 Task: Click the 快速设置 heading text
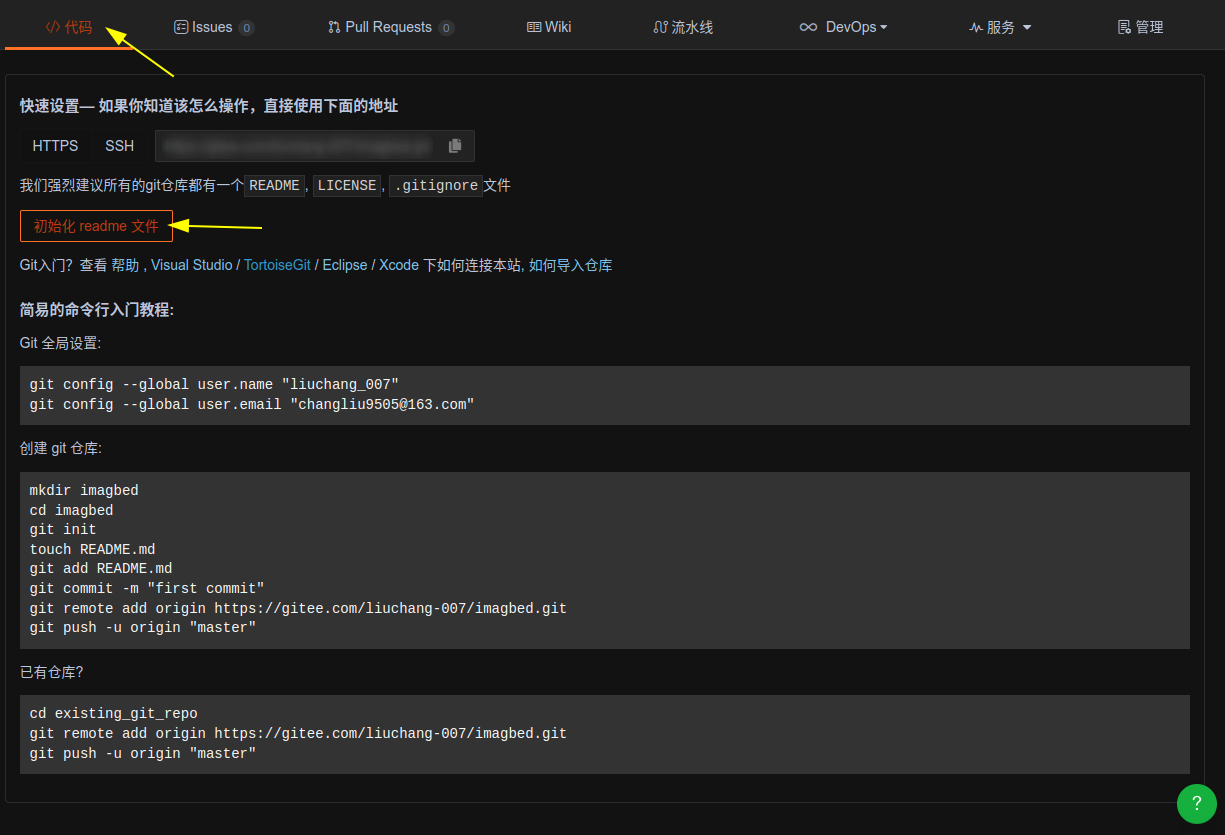point(209,106)
